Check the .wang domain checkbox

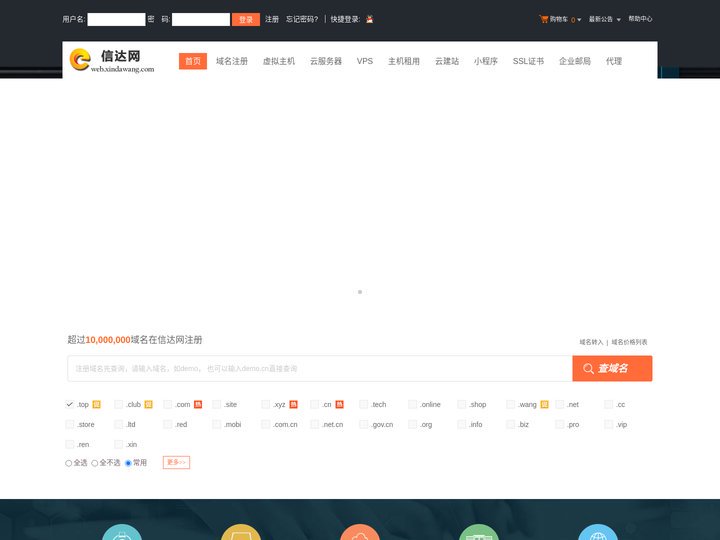tap(511, 405)
